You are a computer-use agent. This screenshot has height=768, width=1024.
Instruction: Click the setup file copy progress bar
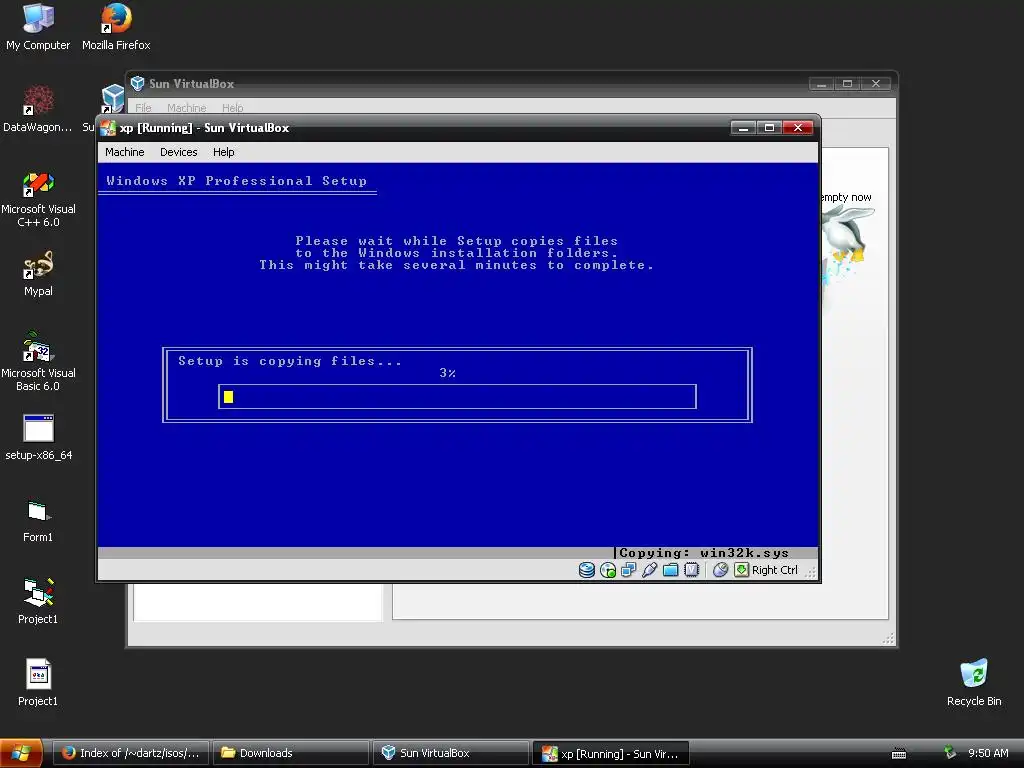457,396
